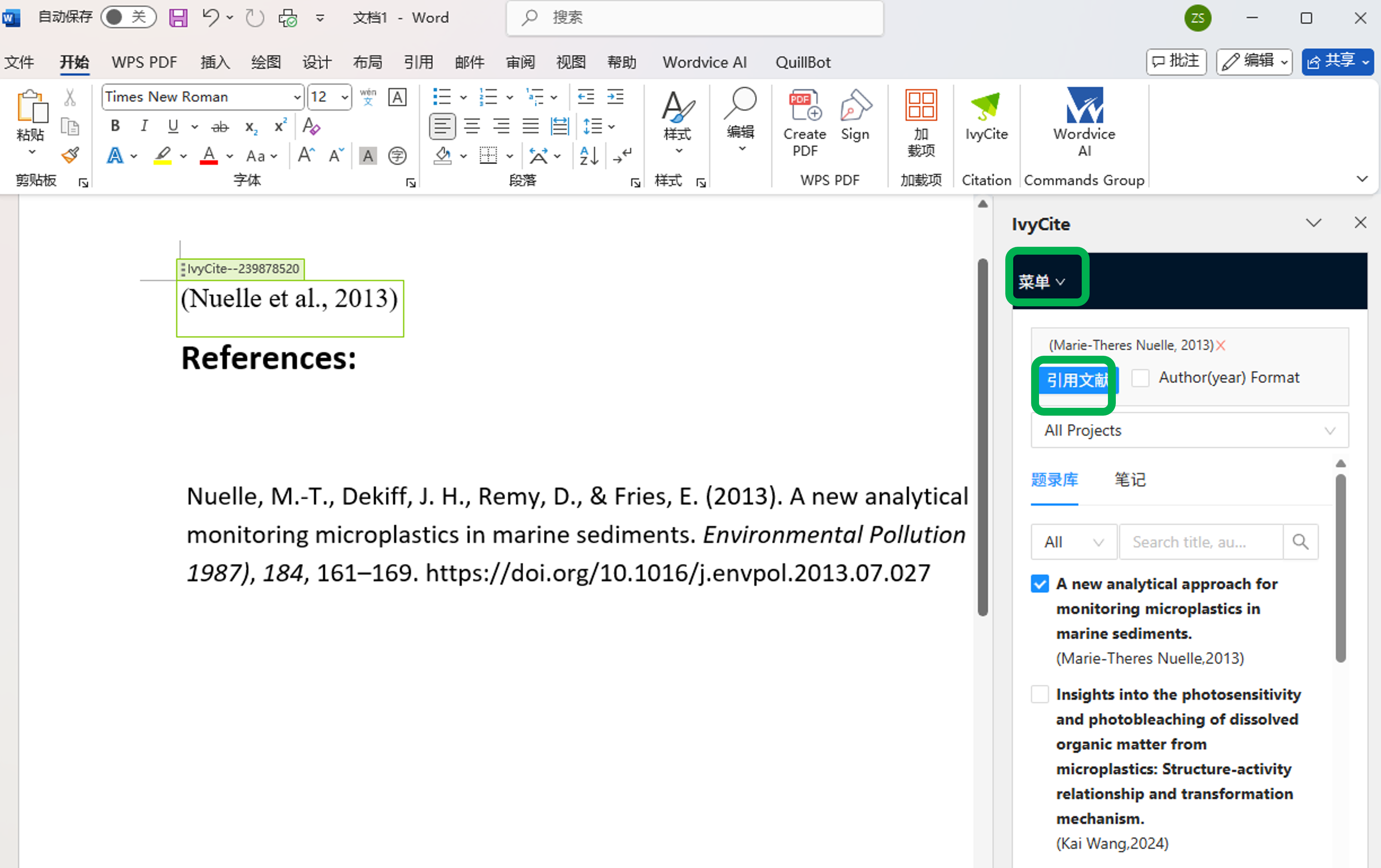1381x868 pixels.
Task: Check the Kai Wang 2024 reference
Action: [x=1040, y=694]
